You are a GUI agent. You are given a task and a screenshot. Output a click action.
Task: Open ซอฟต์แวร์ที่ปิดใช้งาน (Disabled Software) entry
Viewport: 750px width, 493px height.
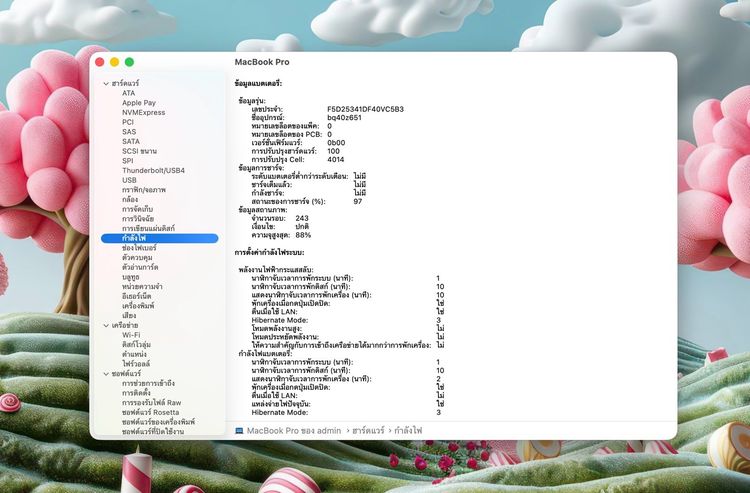[153, 432]
